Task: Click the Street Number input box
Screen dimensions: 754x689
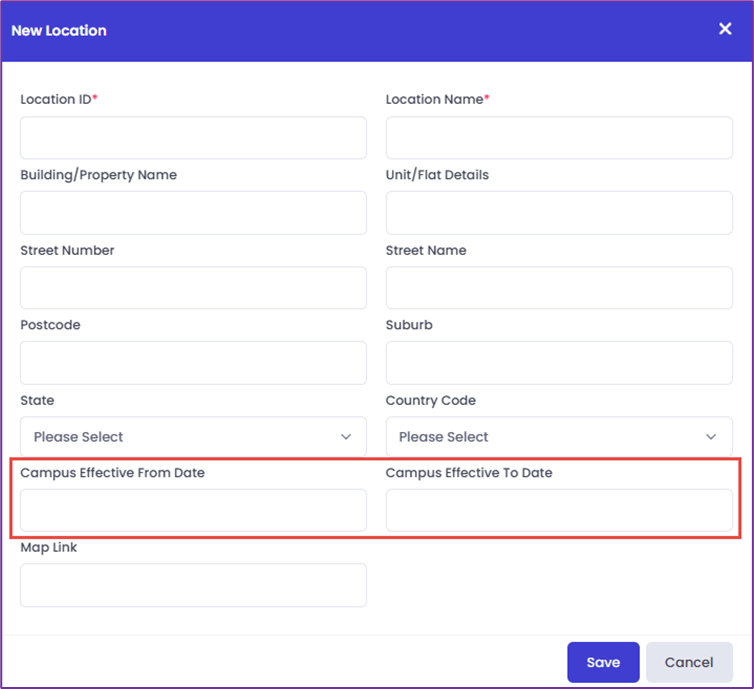Action: coord(193,288)
